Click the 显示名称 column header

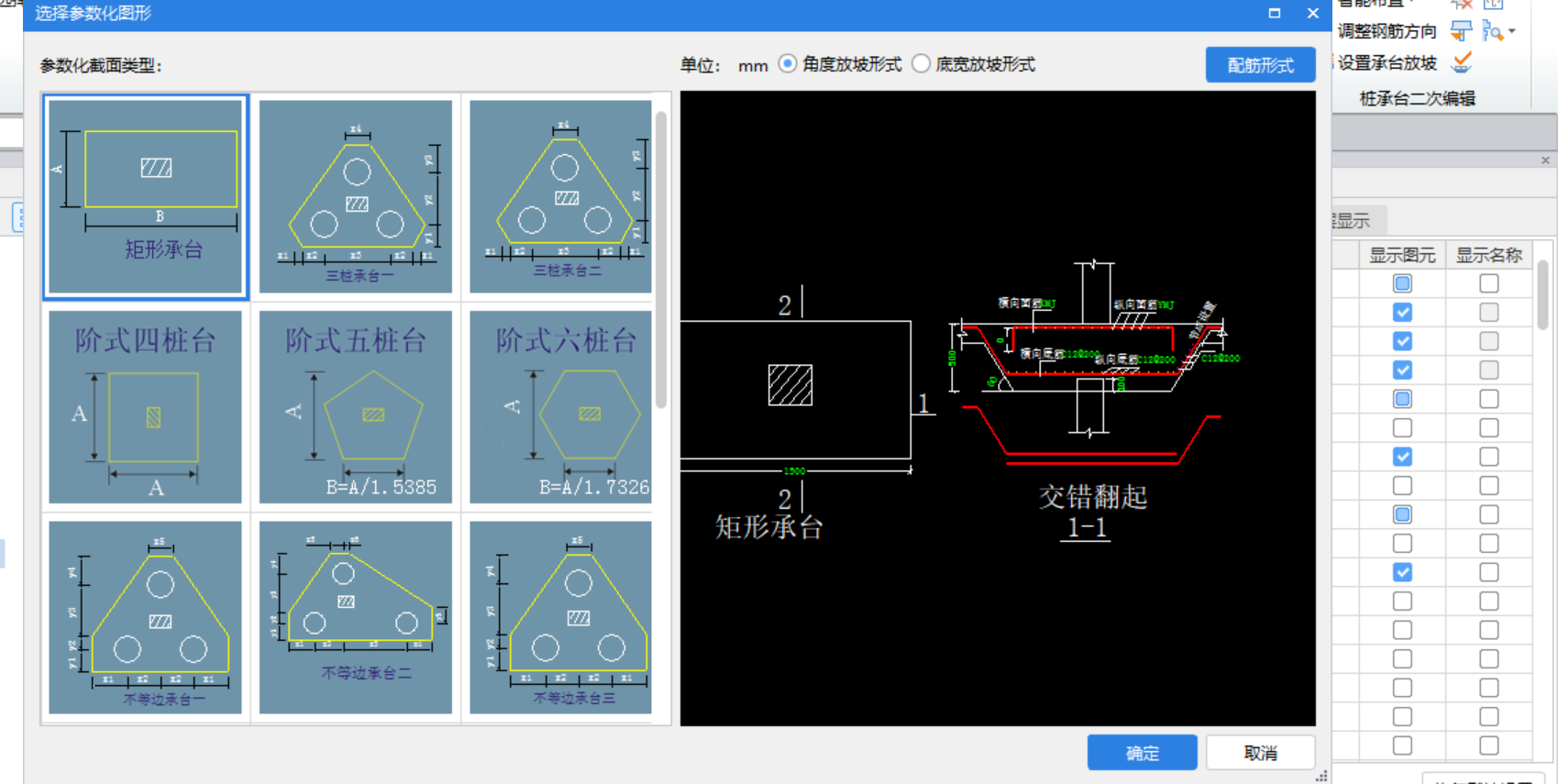1488,255
